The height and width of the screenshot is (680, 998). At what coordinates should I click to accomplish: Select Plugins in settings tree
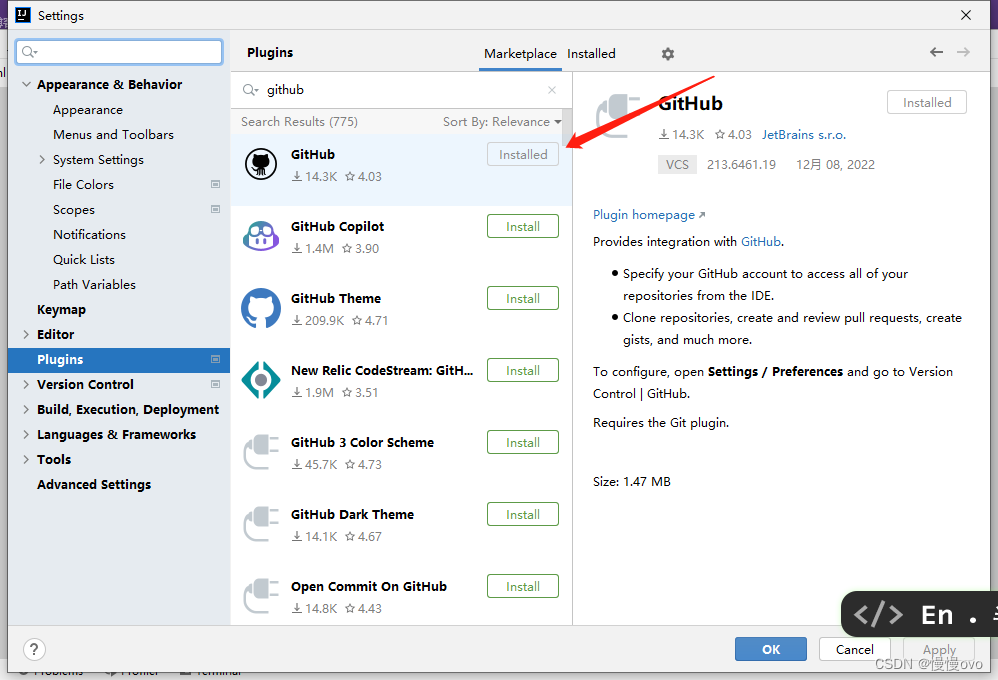coord(119,360)
